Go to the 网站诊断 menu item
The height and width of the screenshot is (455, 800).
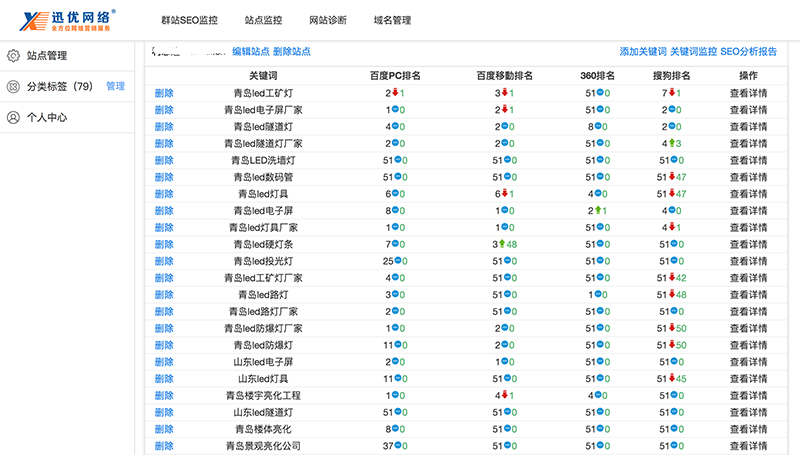[x=327, y=20]
